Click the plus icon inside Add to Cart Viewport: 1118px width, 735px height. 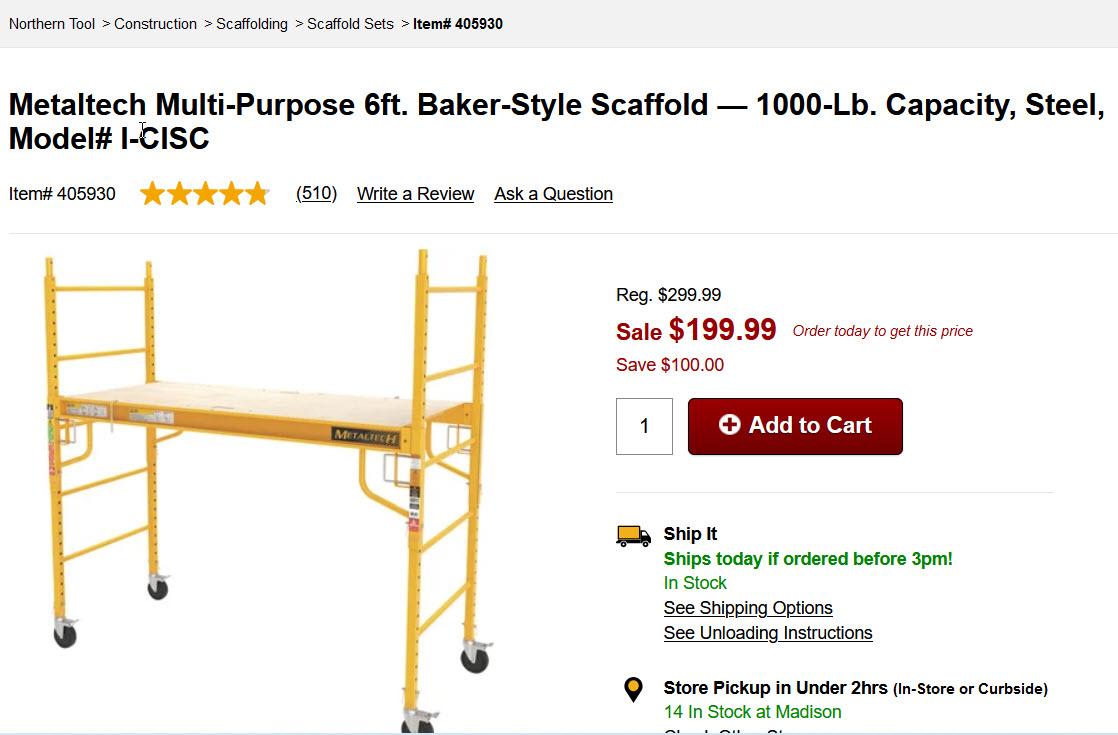(732, 426)
